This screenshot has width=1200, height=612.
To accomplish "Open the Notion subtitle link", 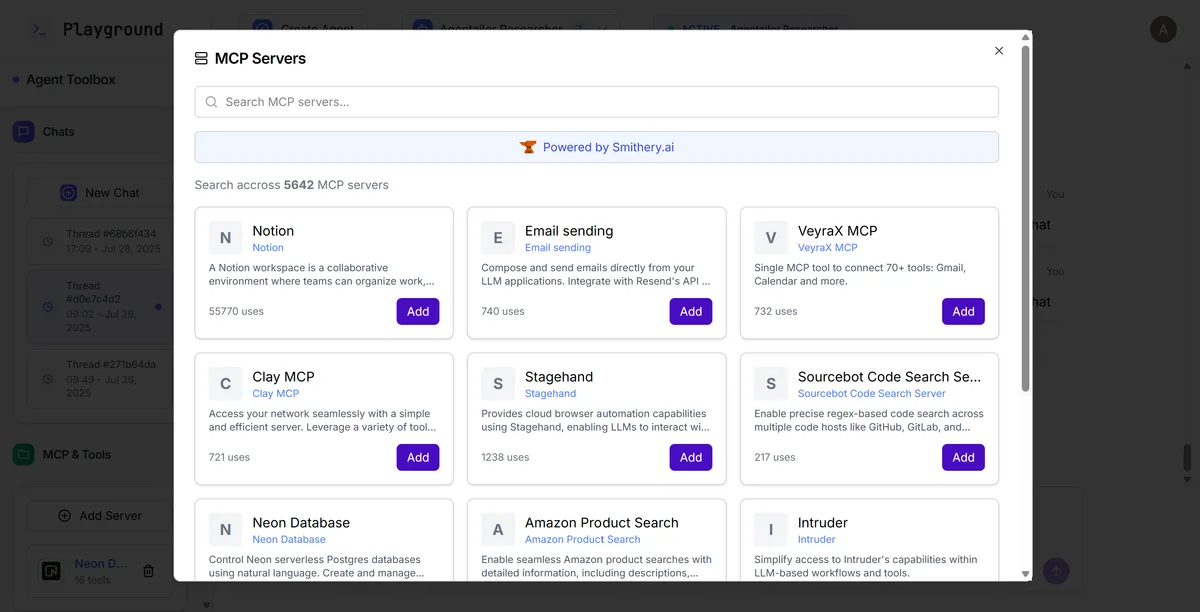I will 268,248.
